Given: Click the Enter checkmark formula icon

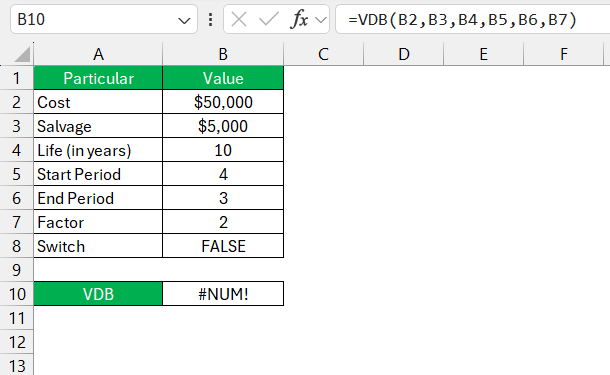Looking at the screenshot, I should (268, 19).
